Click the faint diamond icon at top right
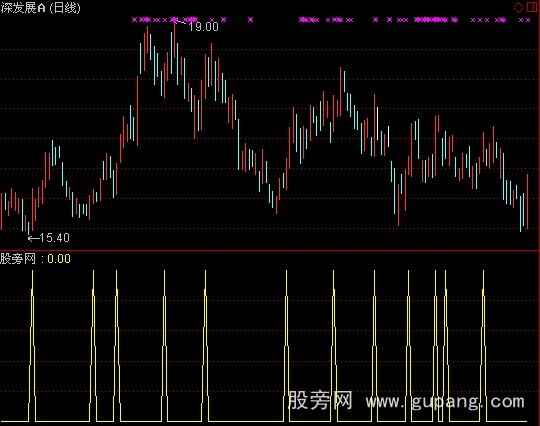 click(518, 8)
